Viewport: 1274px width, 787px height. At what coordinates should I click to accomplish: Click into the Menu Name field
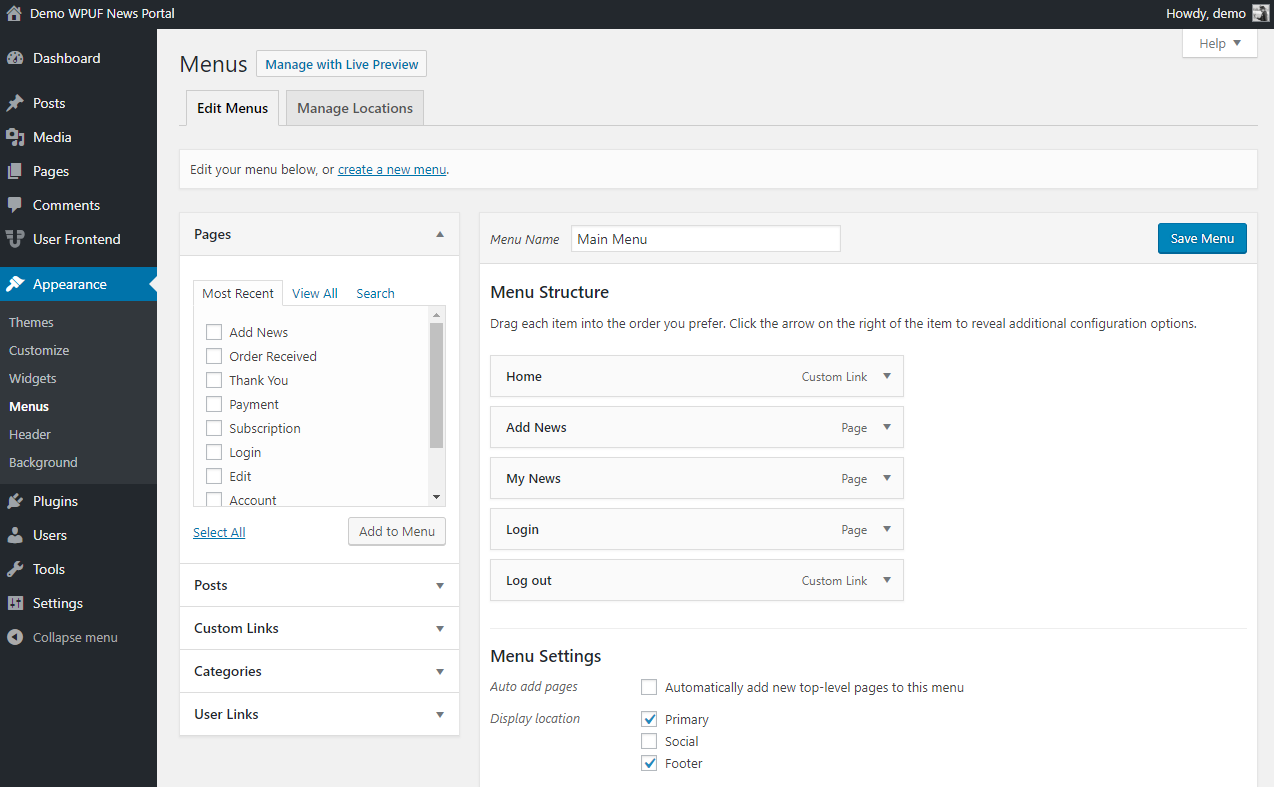(706, 239)
